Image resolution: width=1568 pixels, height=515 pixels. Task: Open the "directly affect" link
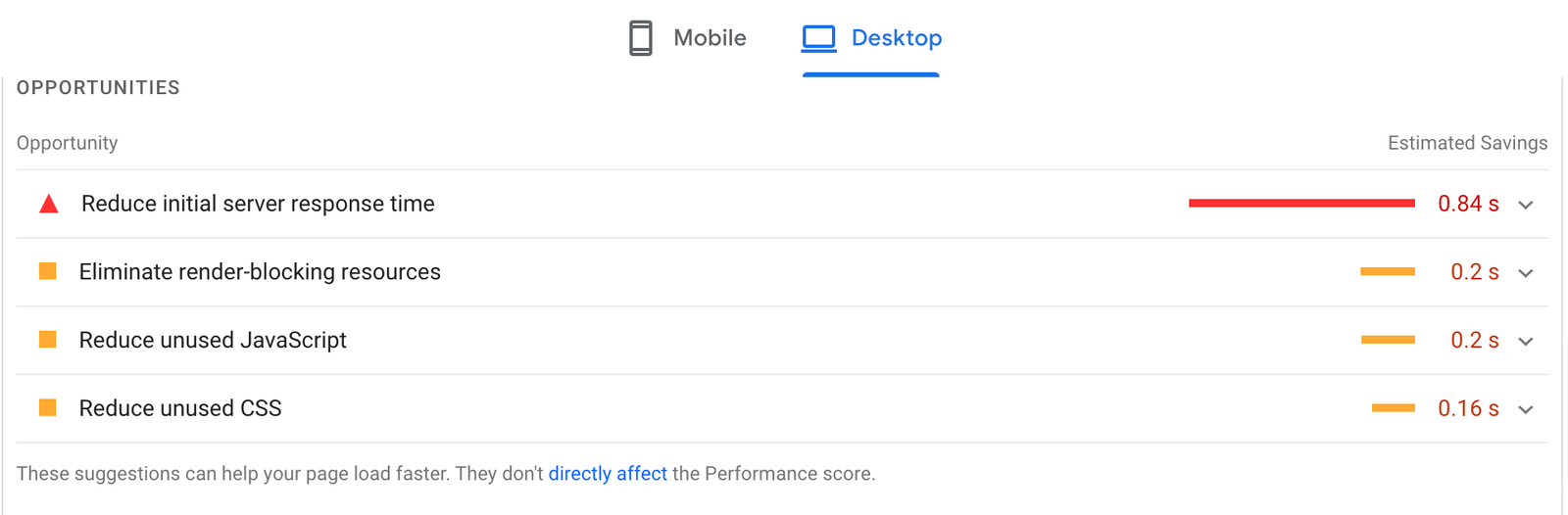(608, 474)
